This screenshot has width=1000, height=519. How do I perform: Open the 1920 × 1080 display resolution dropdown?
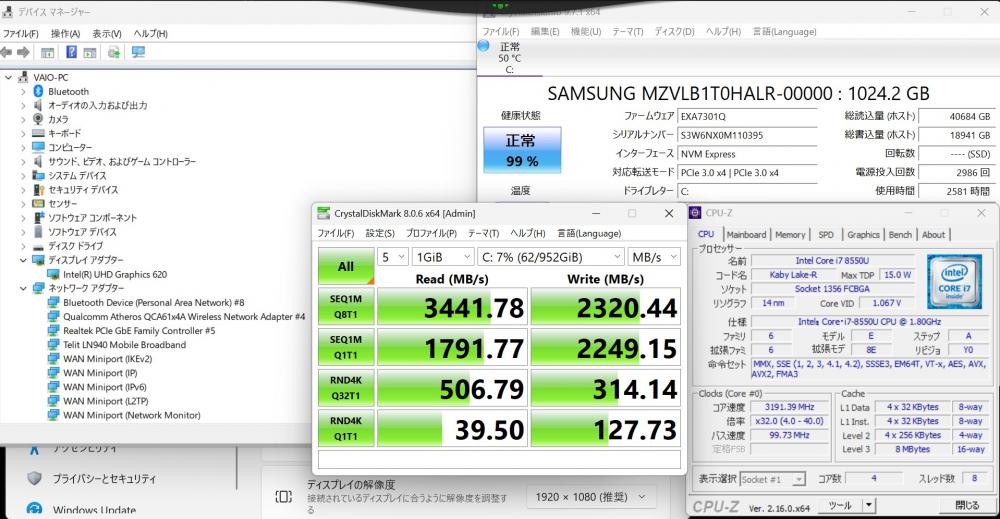[590, 497]
